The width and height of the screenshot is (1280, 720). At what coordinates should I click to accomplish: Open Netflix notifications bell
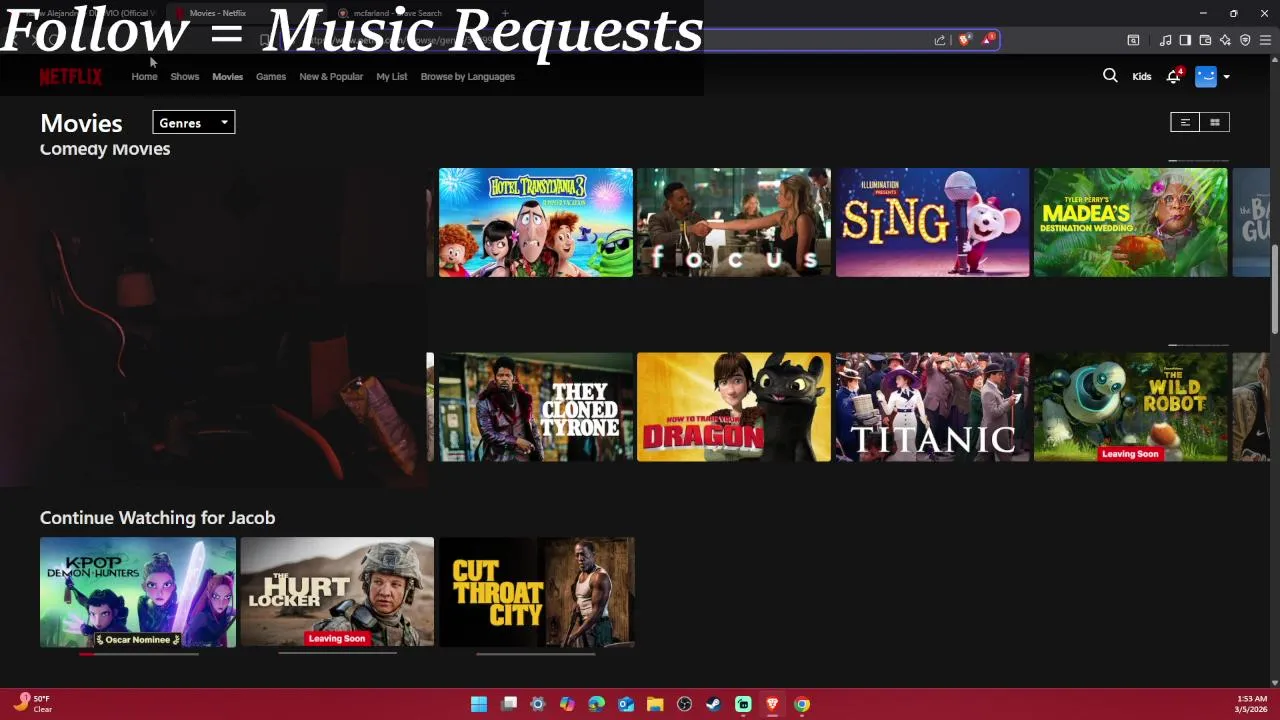point(1174,76)
